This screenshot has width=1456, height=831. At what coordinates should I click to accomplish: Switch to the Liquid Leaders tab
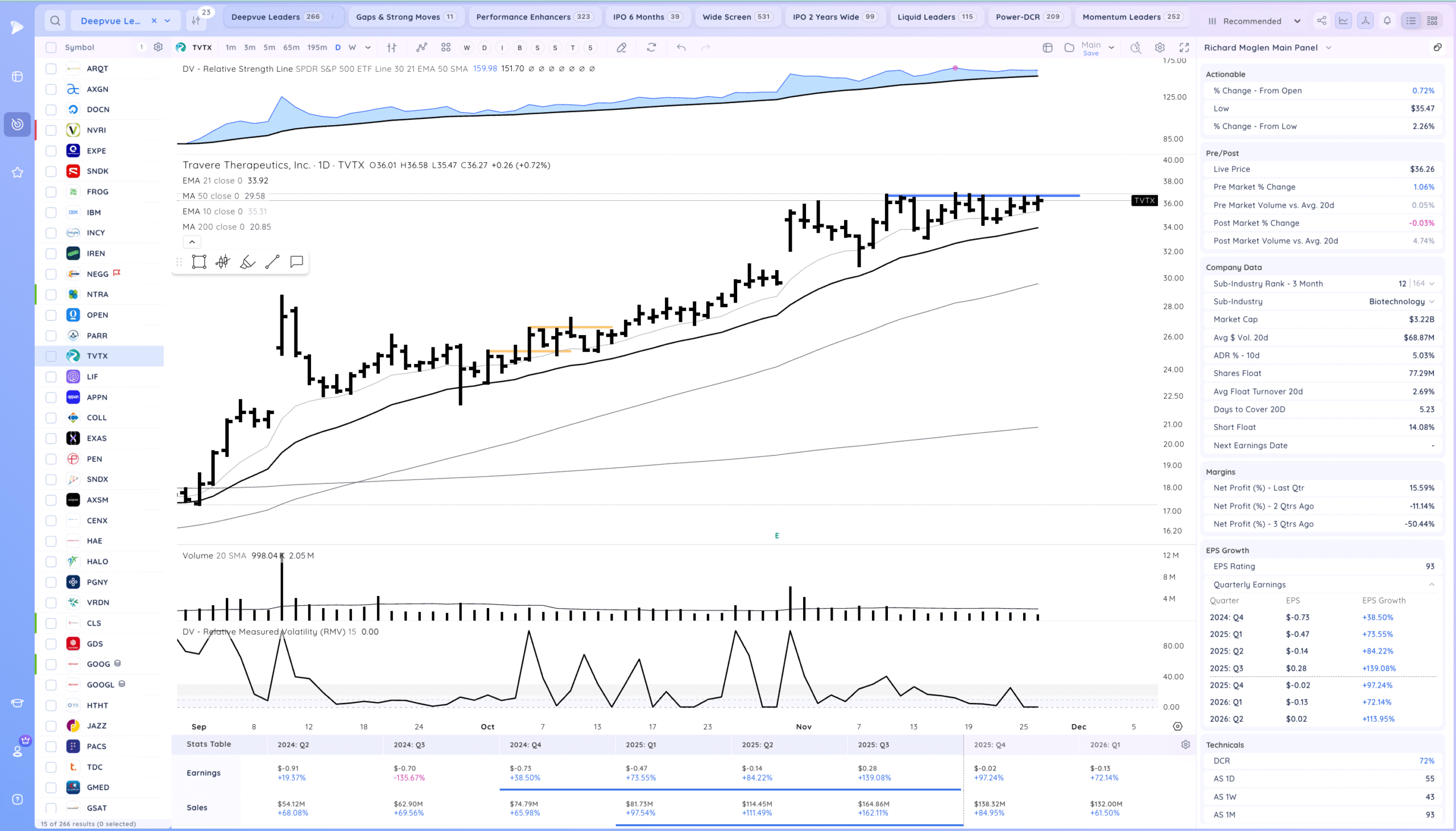[935, 16]
